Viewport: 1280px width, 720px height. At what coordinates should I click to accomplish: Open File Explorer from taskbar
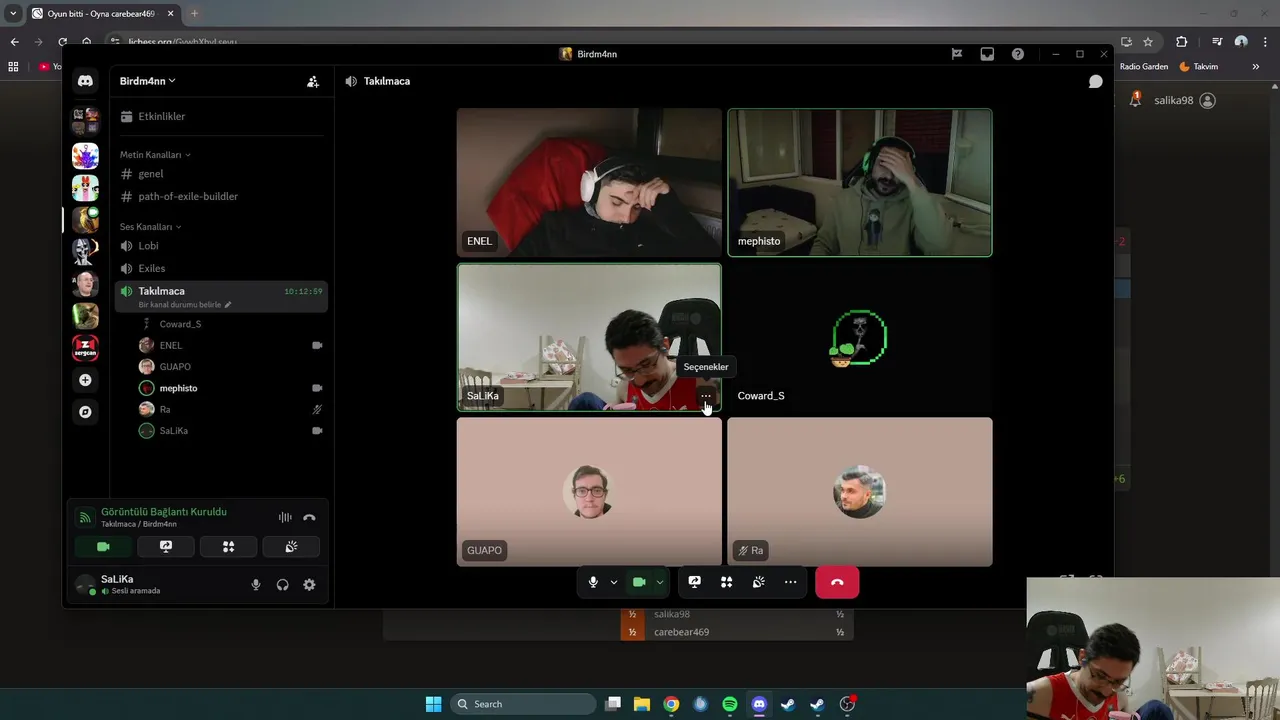[x=642, y=704]
